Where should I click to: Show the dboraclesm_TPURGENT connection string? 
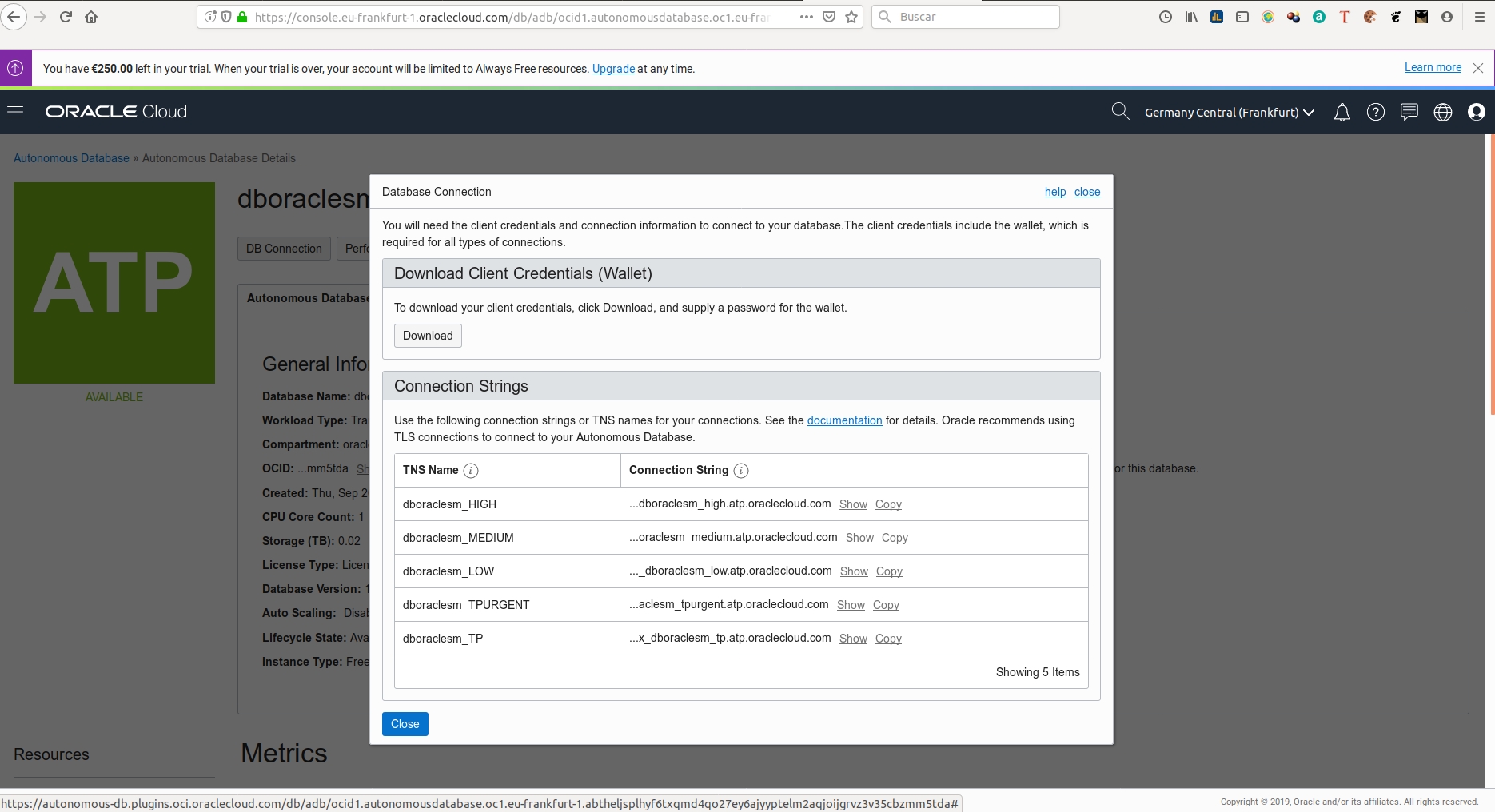pos(851,605)
